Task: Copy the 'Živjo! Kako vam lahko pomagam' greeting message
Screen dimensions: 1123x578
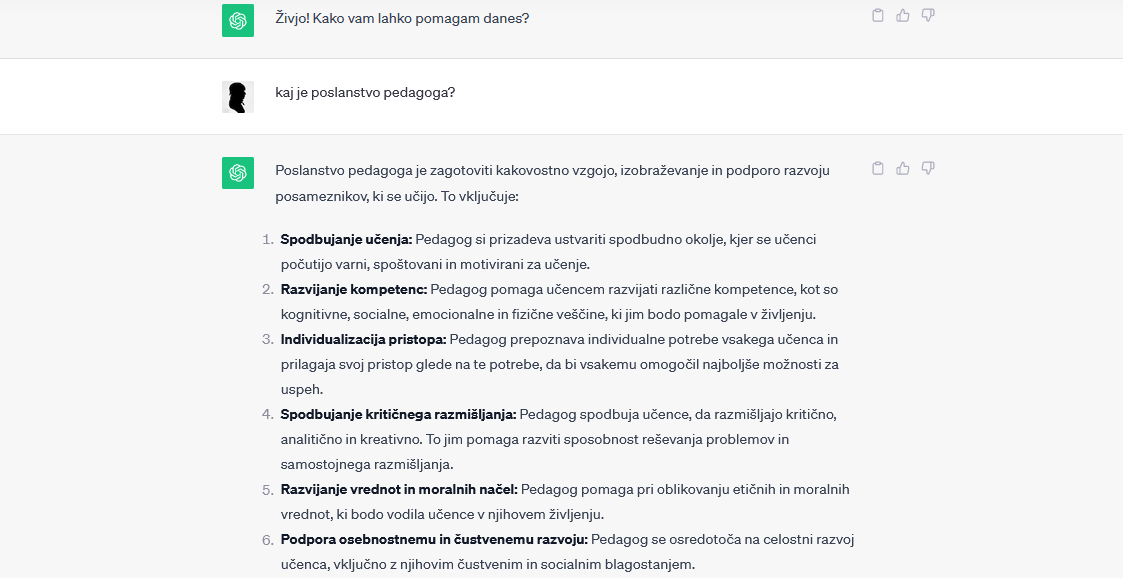Action: pos(877,15)
